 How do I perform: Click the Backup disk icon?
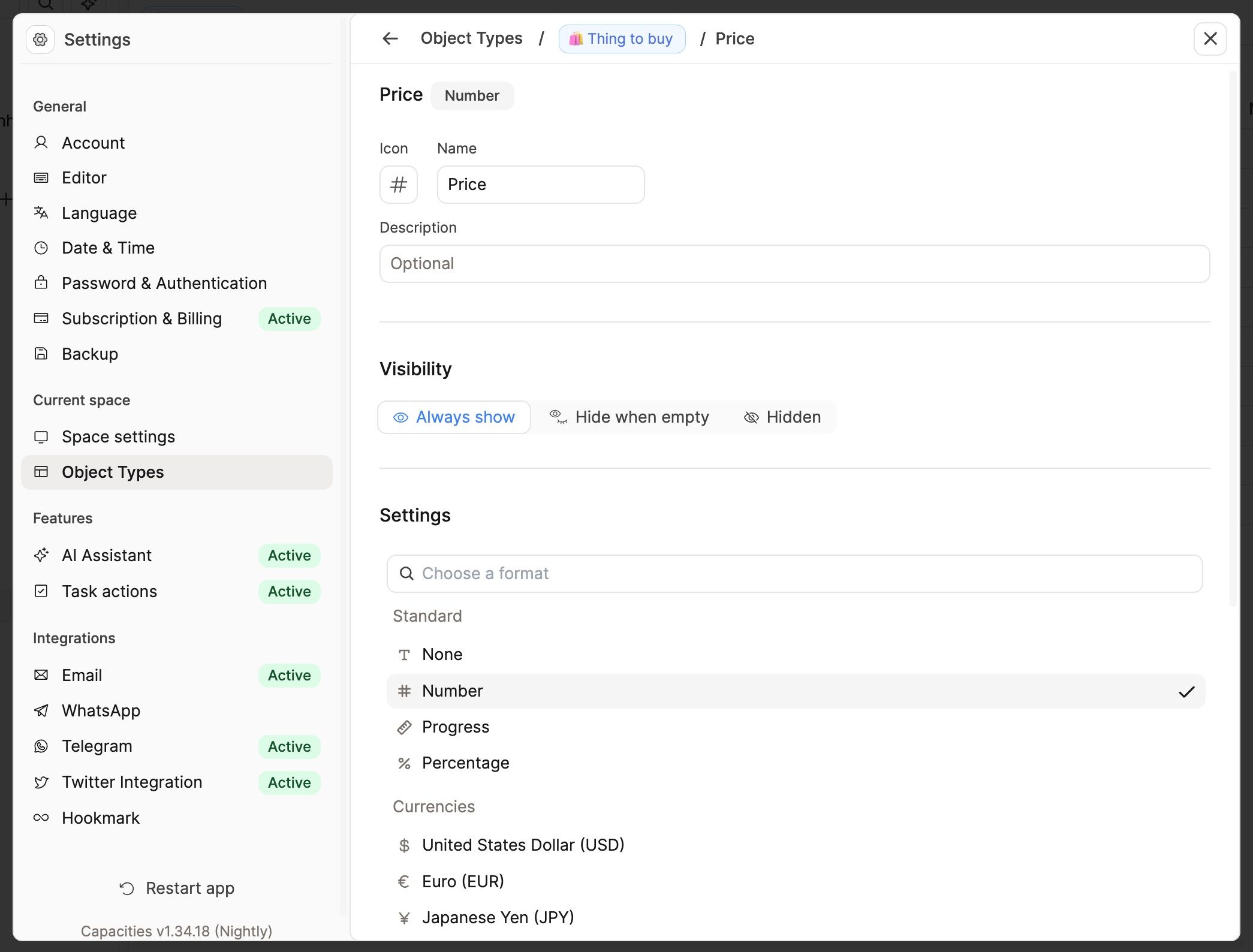tap(41, 354)
